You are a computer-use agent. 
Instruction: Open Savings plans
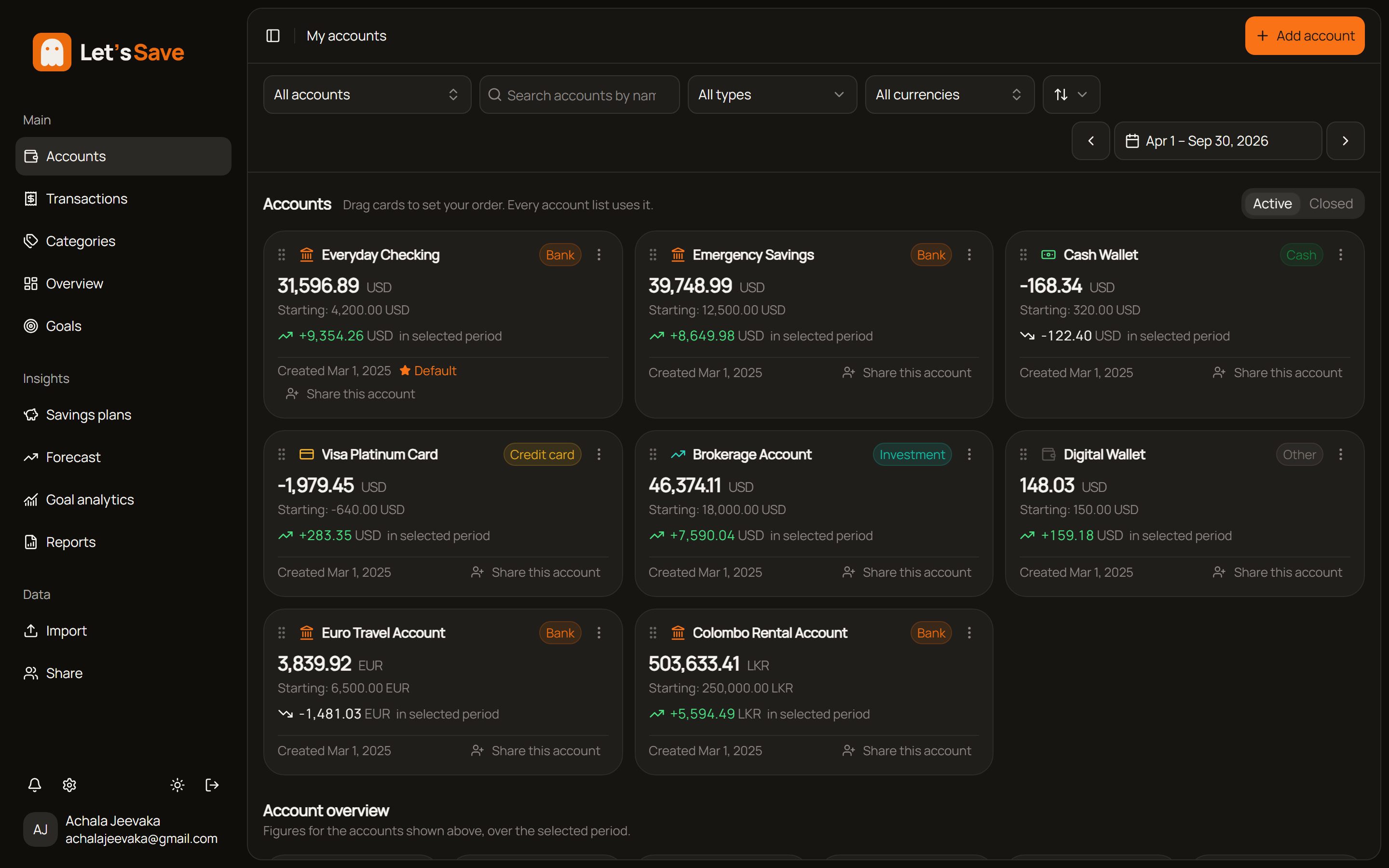123,415
